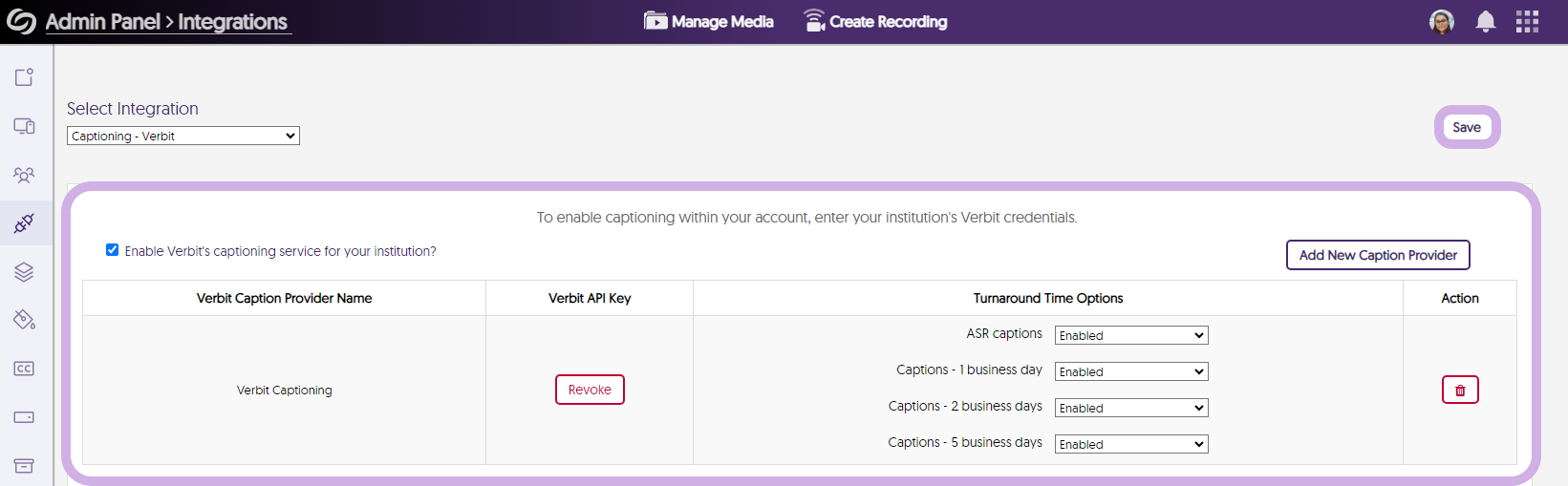Click the Revoke API key button
The image size is (1568, 486).
tap(590, 390)
